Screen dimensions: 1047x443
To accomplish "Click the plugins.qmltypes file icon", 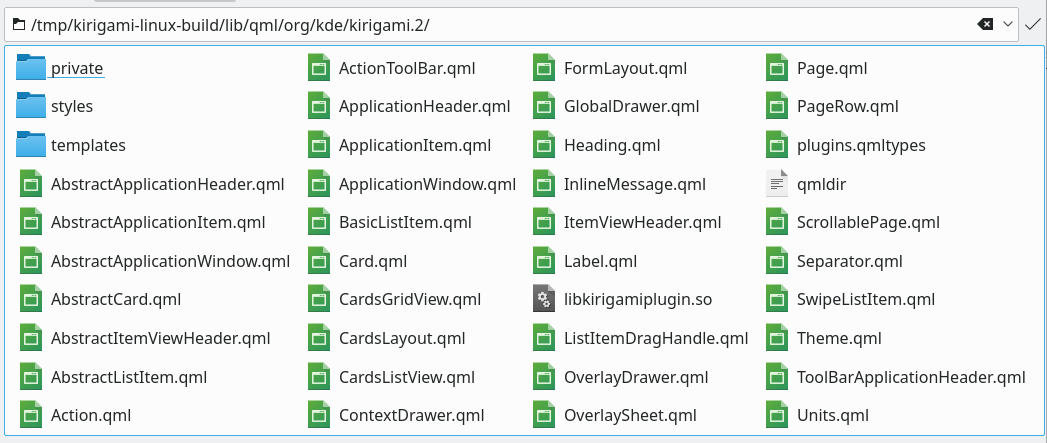I will click(777, 145).
